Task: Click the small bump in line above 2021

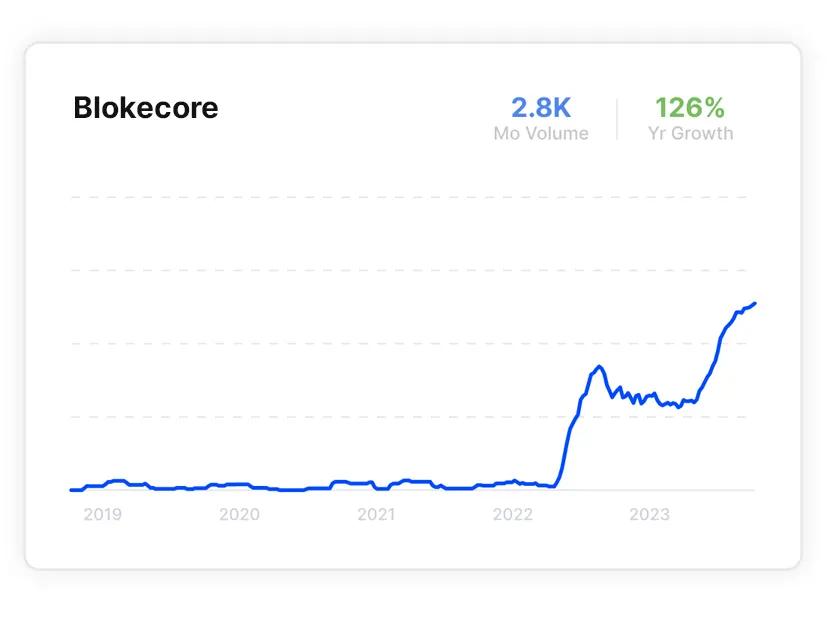Action: point(406,481)
